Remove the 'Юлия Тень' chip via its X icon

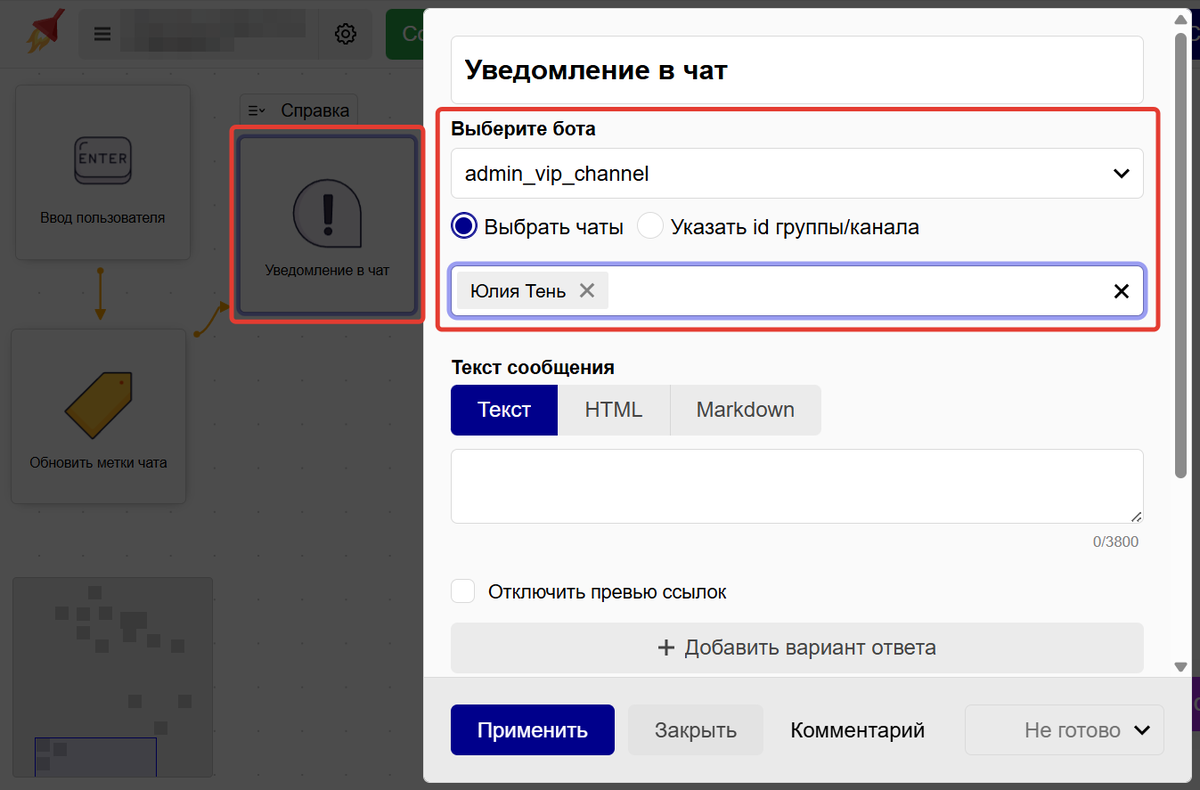pyautogui.click(x=587, y=290)
